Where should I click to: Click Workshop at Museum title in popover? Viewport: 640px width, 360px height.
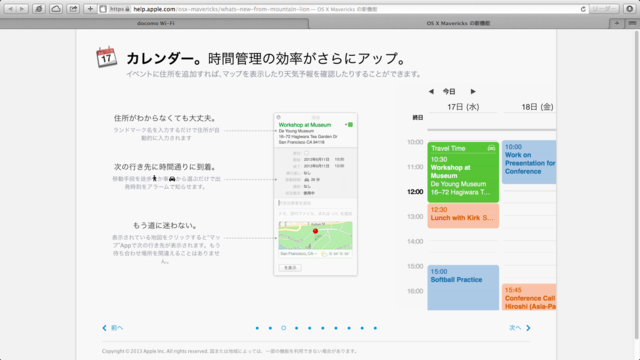tap(304, 125)
